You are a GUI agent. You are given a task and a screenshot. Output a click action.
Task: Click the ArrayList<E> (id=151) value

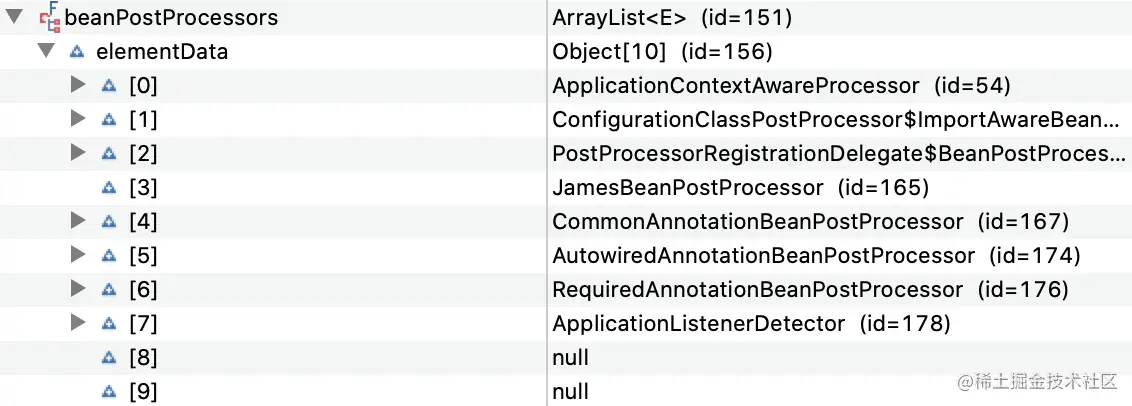(x=672, y=18)
